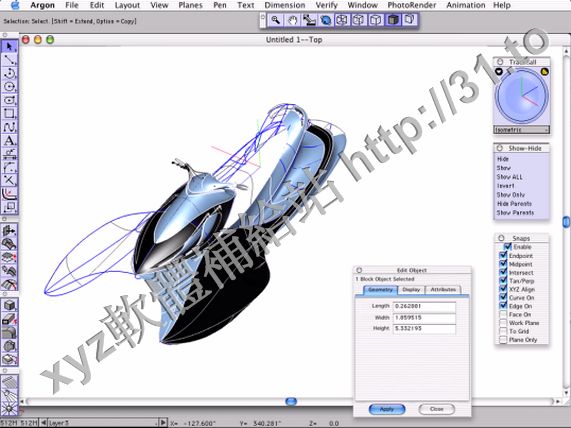This screenshot has width=571, height=428.
Task: Select the Rectangle polygon tool
Action: [9, 114]
